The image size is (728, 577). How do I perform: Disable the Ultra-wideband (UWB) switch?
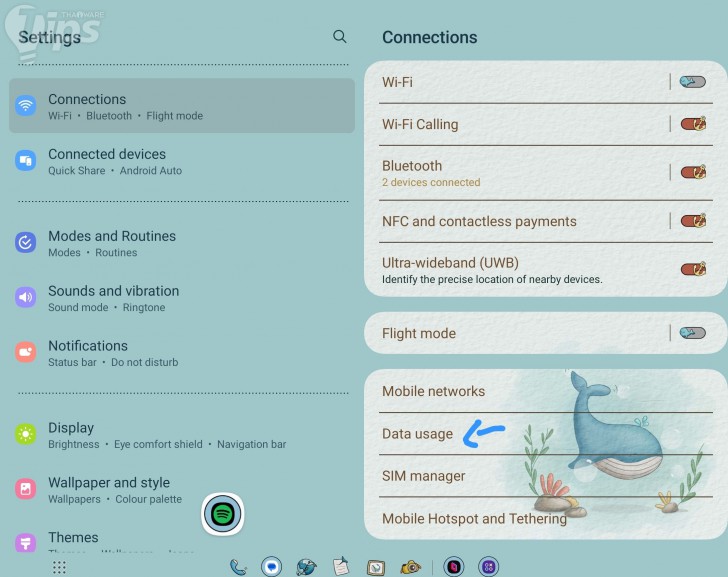coord(693,269)
